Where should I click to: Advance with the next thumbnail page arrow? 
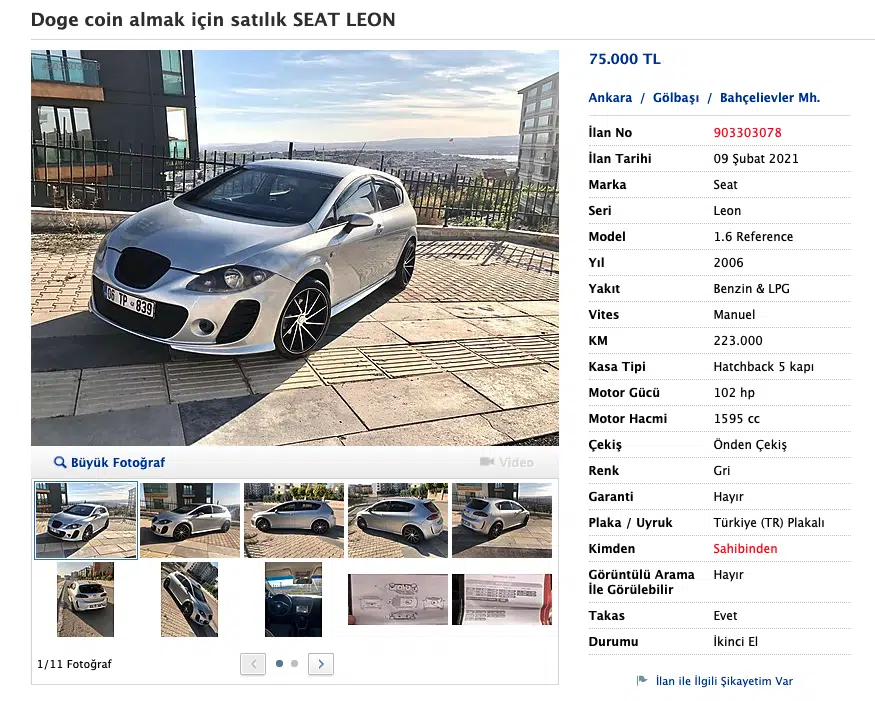click(320, 663)
